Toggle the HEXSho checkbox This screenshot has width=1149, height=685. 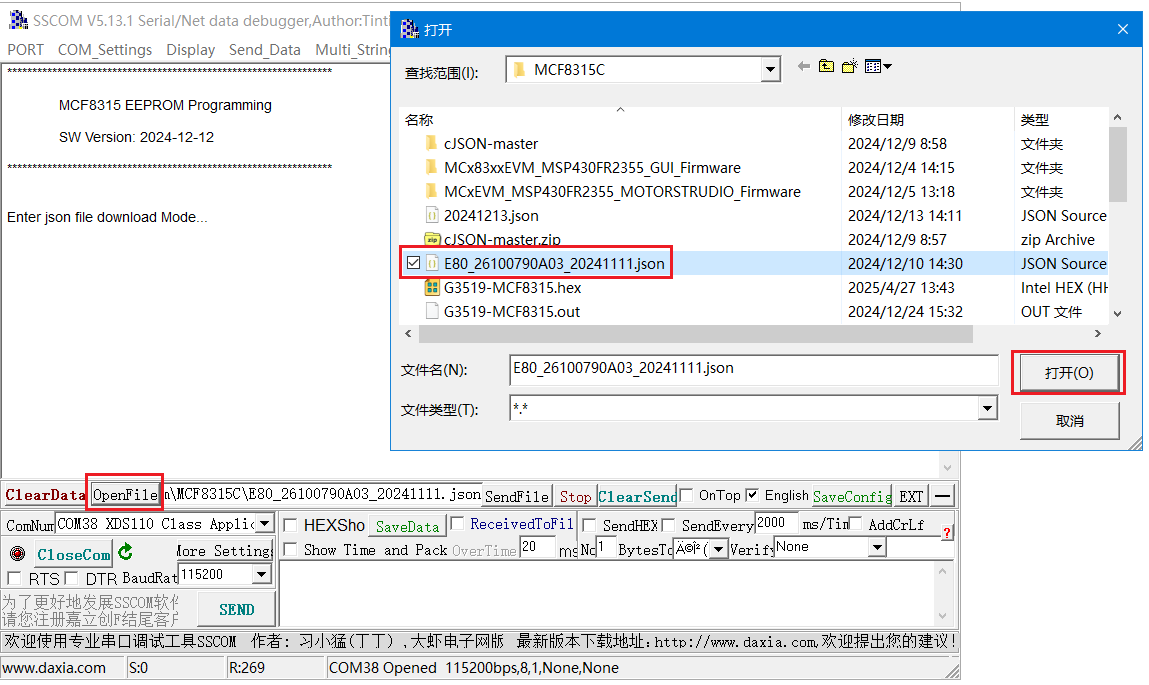[x=289, y=524]
